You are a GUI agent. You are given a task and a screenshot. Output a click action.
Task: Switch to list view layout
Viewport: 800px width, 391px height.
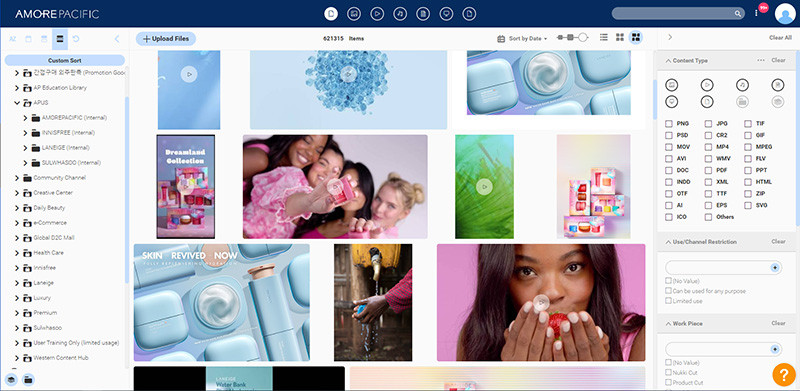click(x=604, y=37)
